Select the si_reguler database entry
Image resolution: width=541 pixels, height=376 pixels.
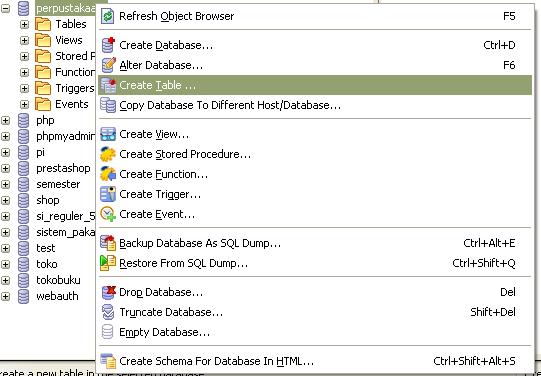(x=65, y=216)
